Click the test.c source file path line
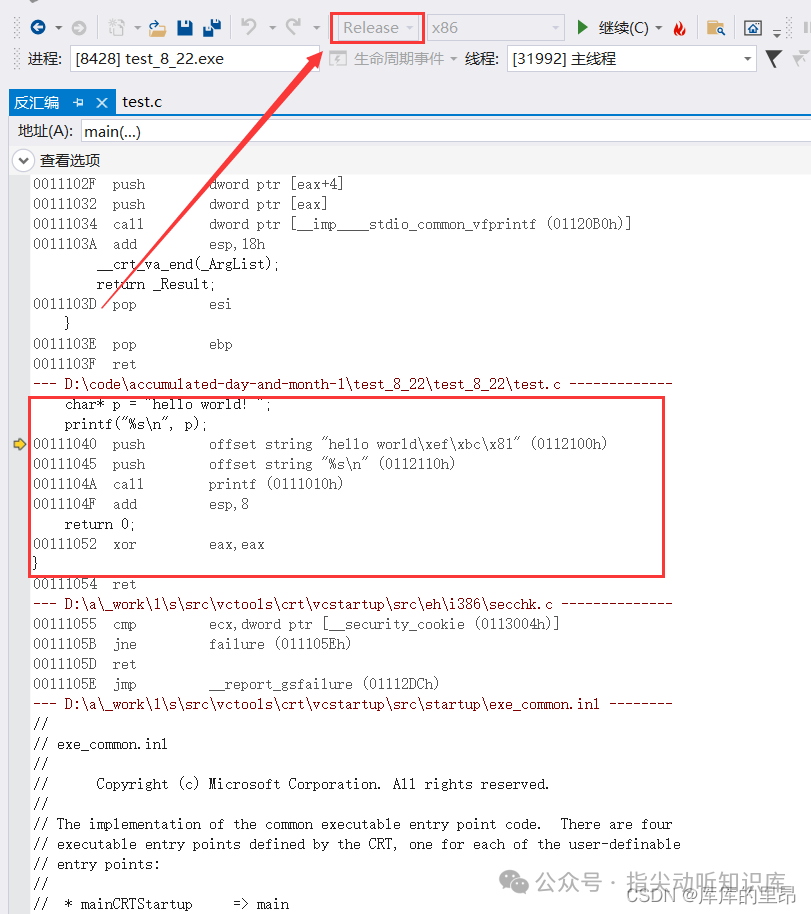 point(353,384)
